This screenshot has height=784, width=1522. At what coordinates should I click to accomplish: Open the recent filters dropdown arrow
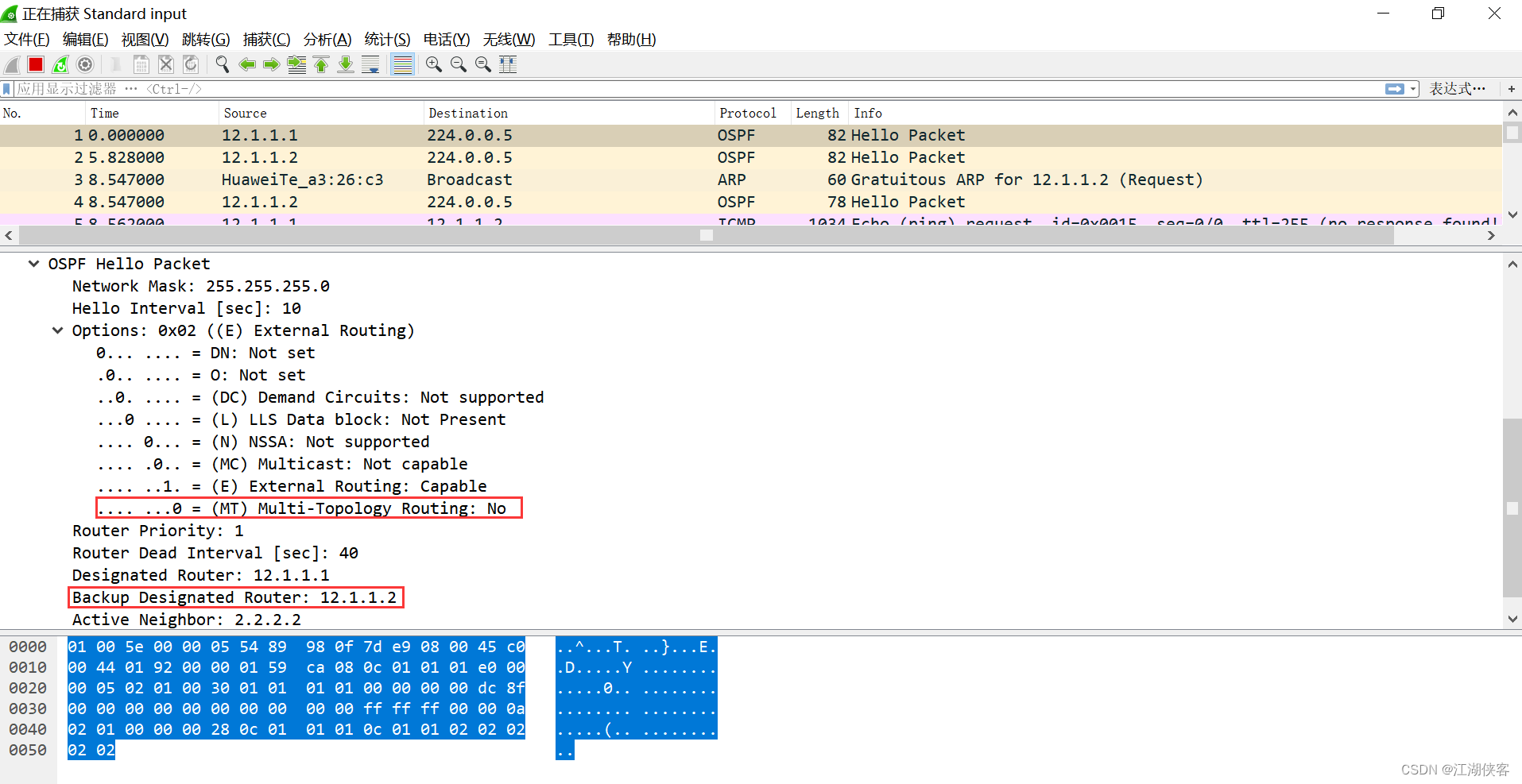1414,89
